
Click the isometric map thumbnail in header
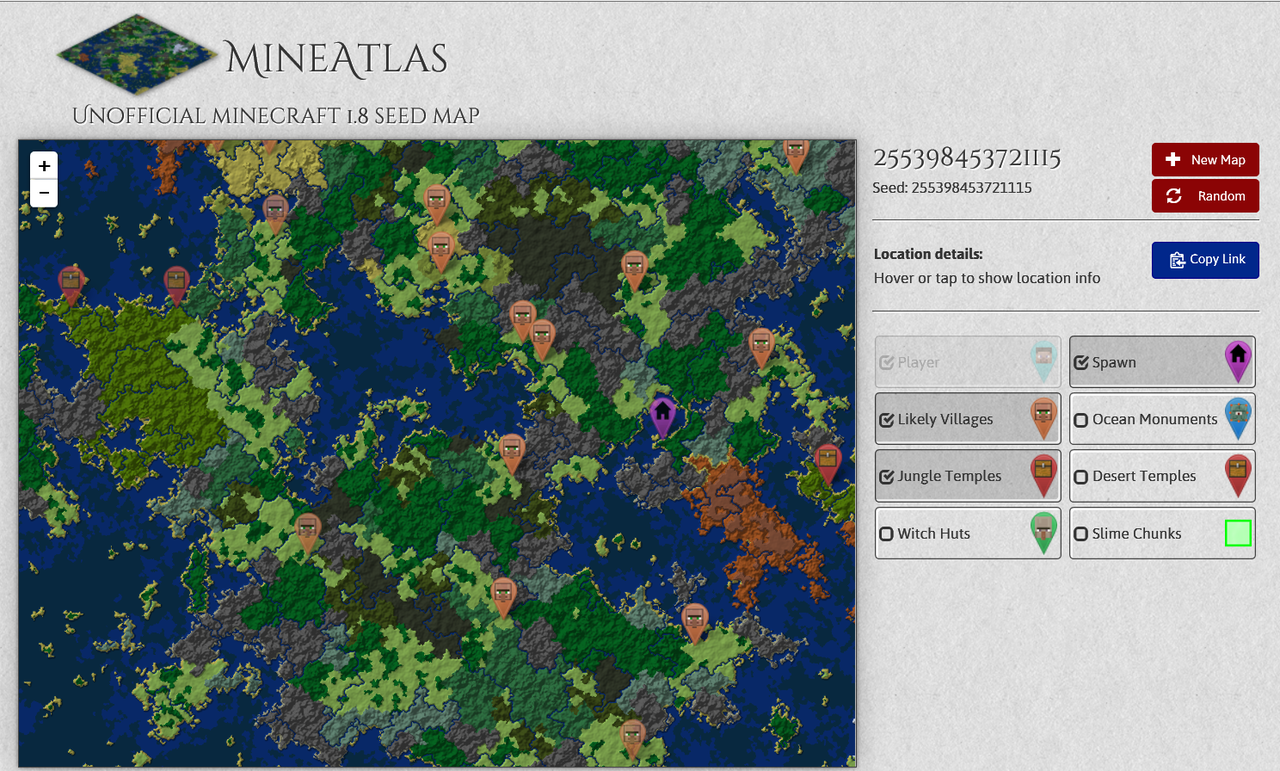pos(137,53)
